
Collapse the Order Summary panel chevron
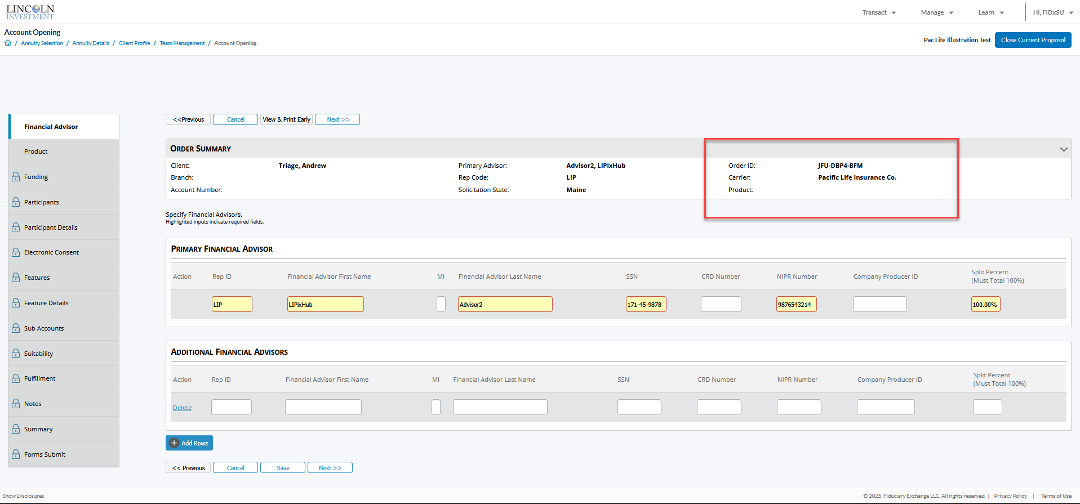[1063, 149]
